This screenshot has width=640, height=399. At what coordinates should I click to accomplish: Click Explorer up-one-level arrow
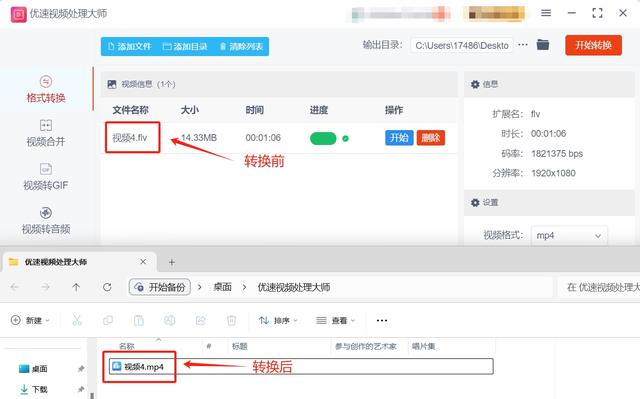pyautogui.click(x=76, y=287)
